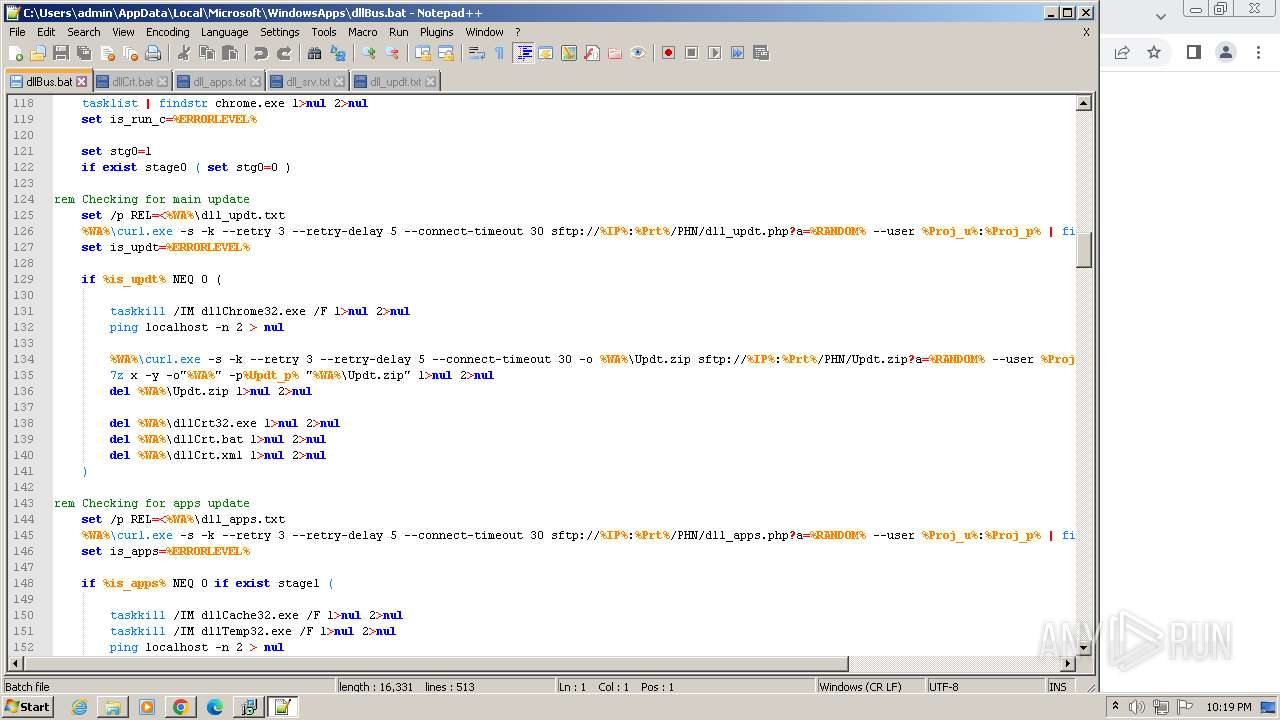Open Internet Explorer from the taskbar
The height and width of the screenshot is (720, 1280).
[x=79, y=707]
